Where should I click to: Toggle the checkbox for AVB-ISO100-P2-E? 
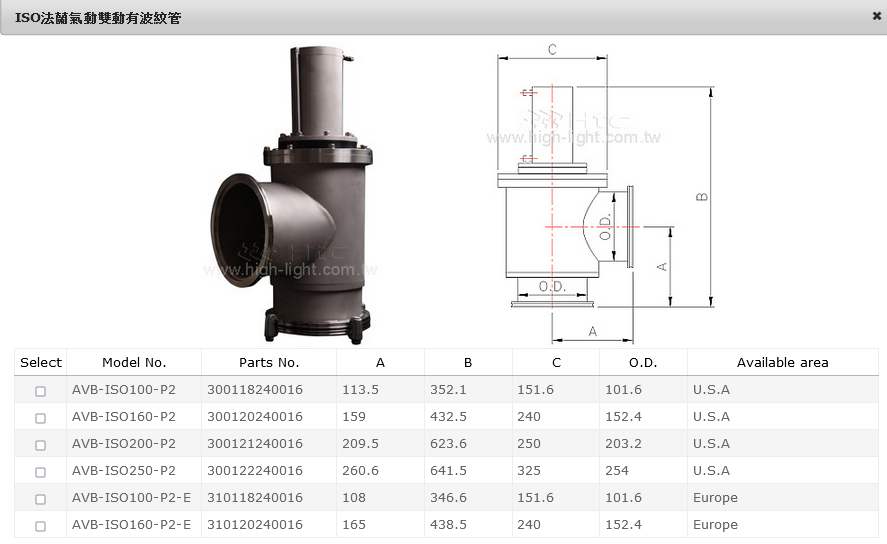click(40, 499)
